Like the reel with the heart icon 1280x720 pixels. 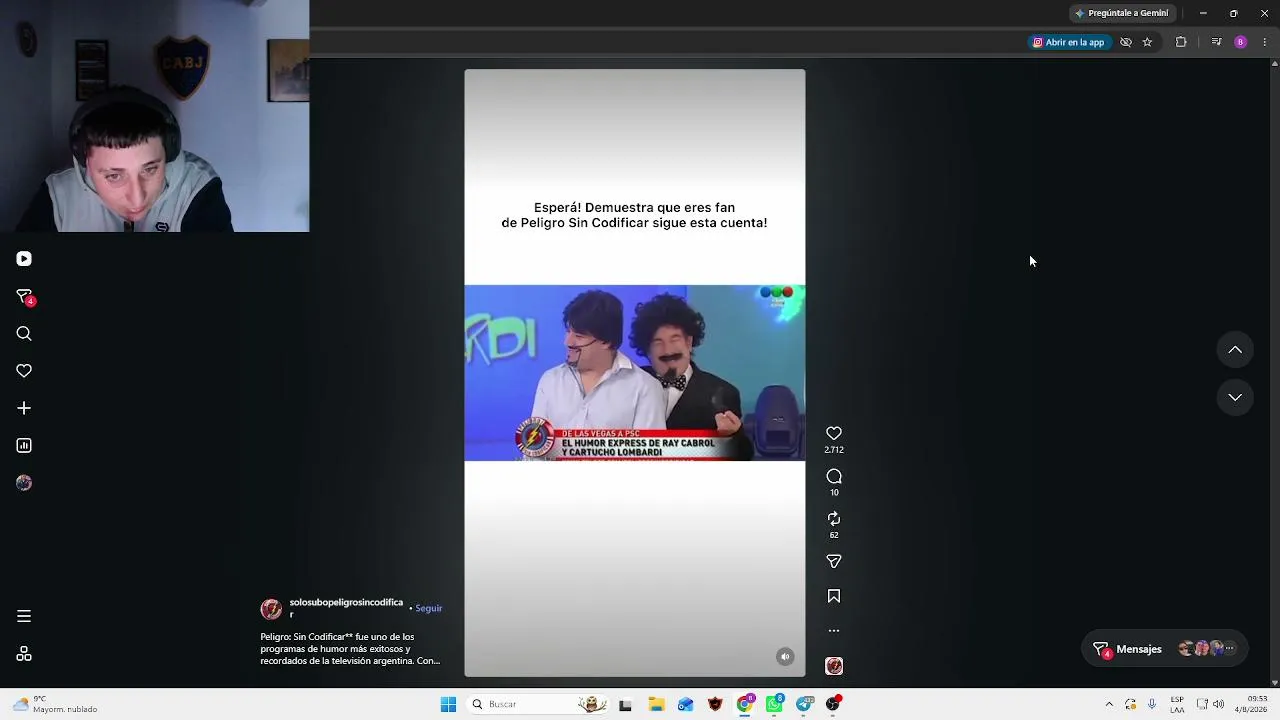coord(834,433)
